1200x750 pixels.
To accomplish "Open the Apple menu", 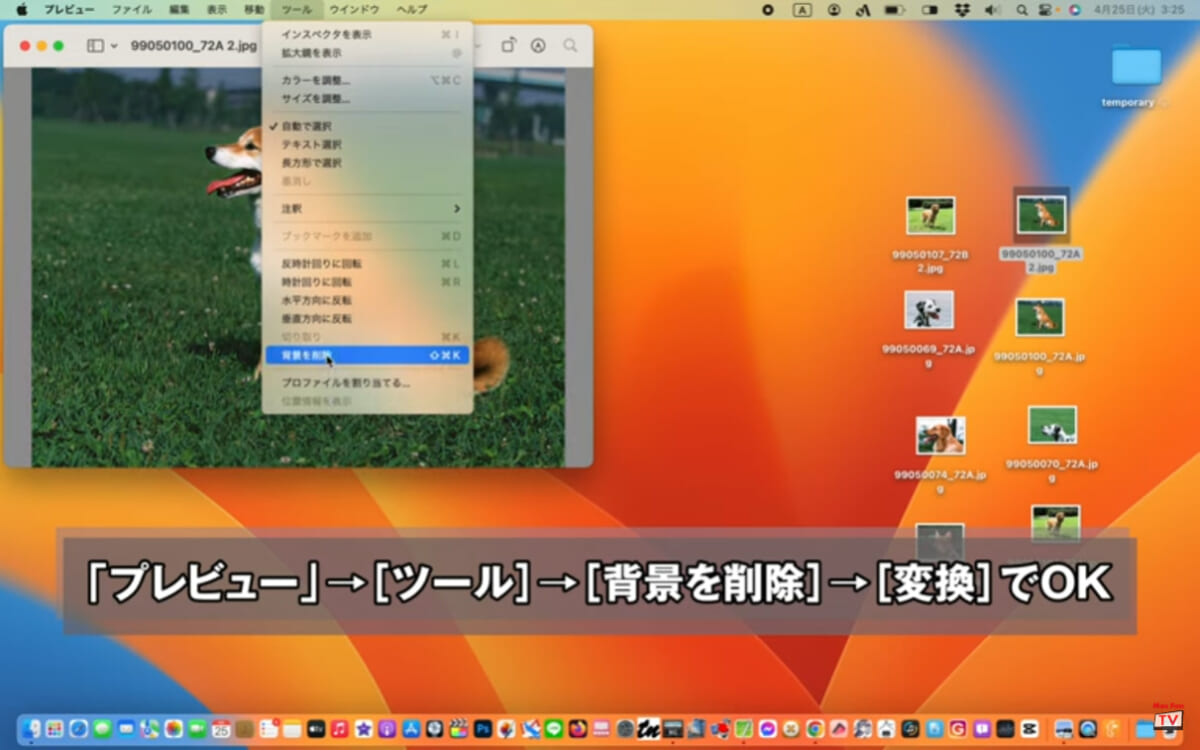I will (21, 9).
